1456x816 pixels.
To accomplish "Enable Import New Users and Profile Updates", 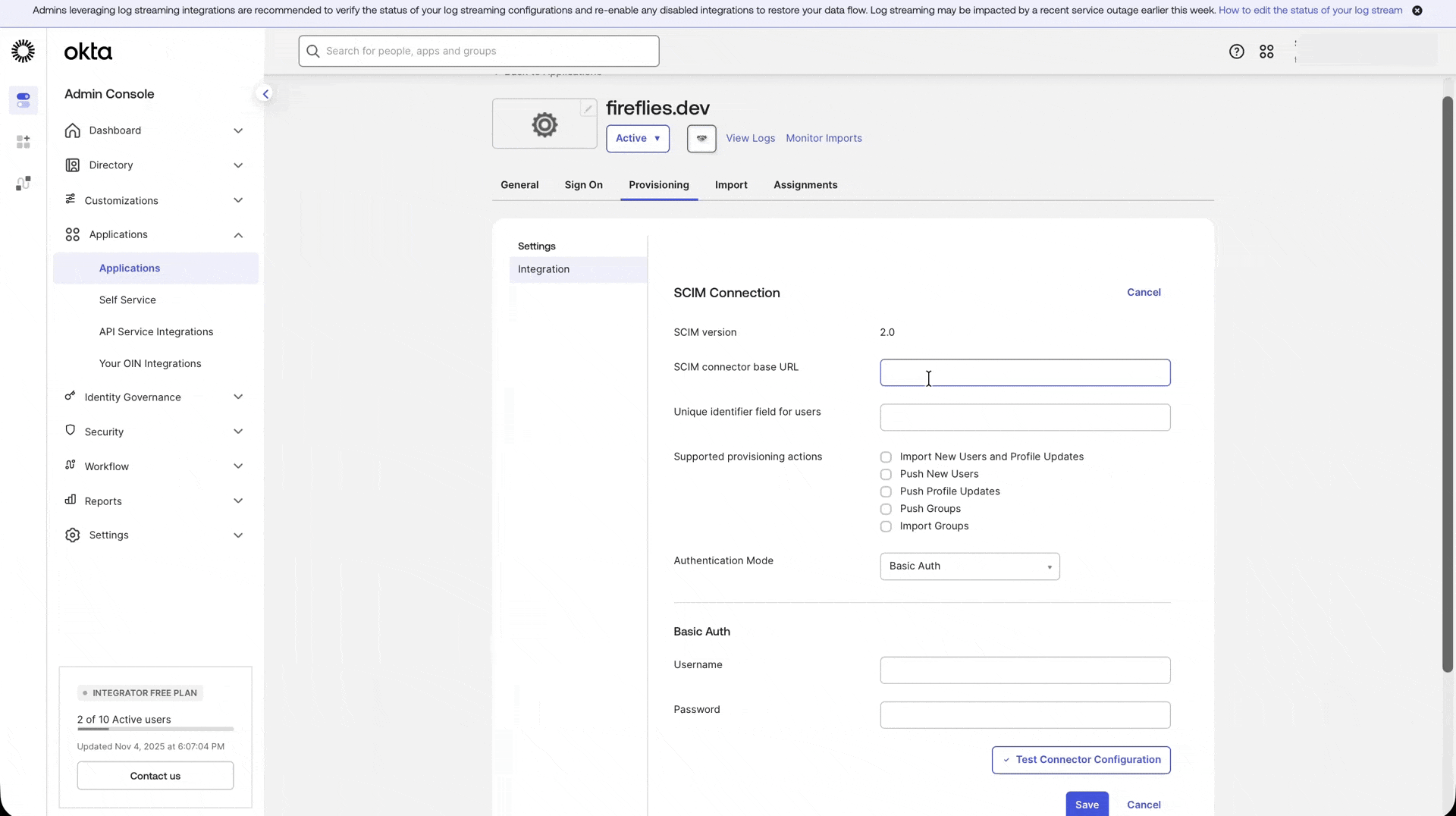I will [886, 457].
